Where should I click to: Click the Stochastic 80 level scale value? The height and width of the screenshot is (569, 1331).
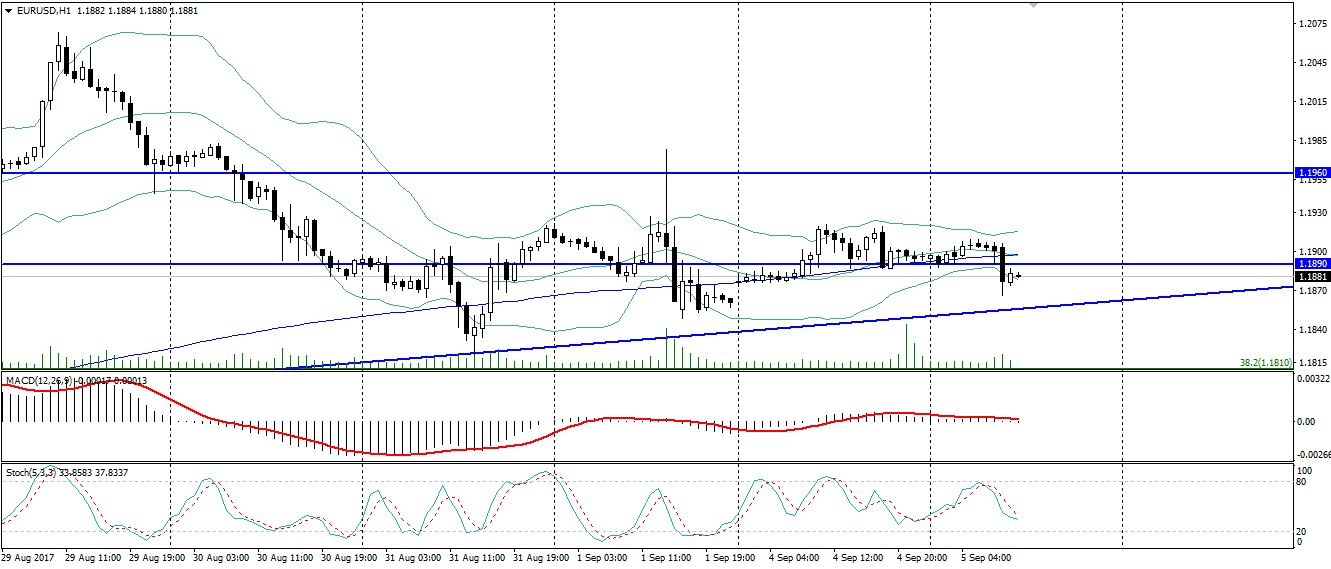1302,482
